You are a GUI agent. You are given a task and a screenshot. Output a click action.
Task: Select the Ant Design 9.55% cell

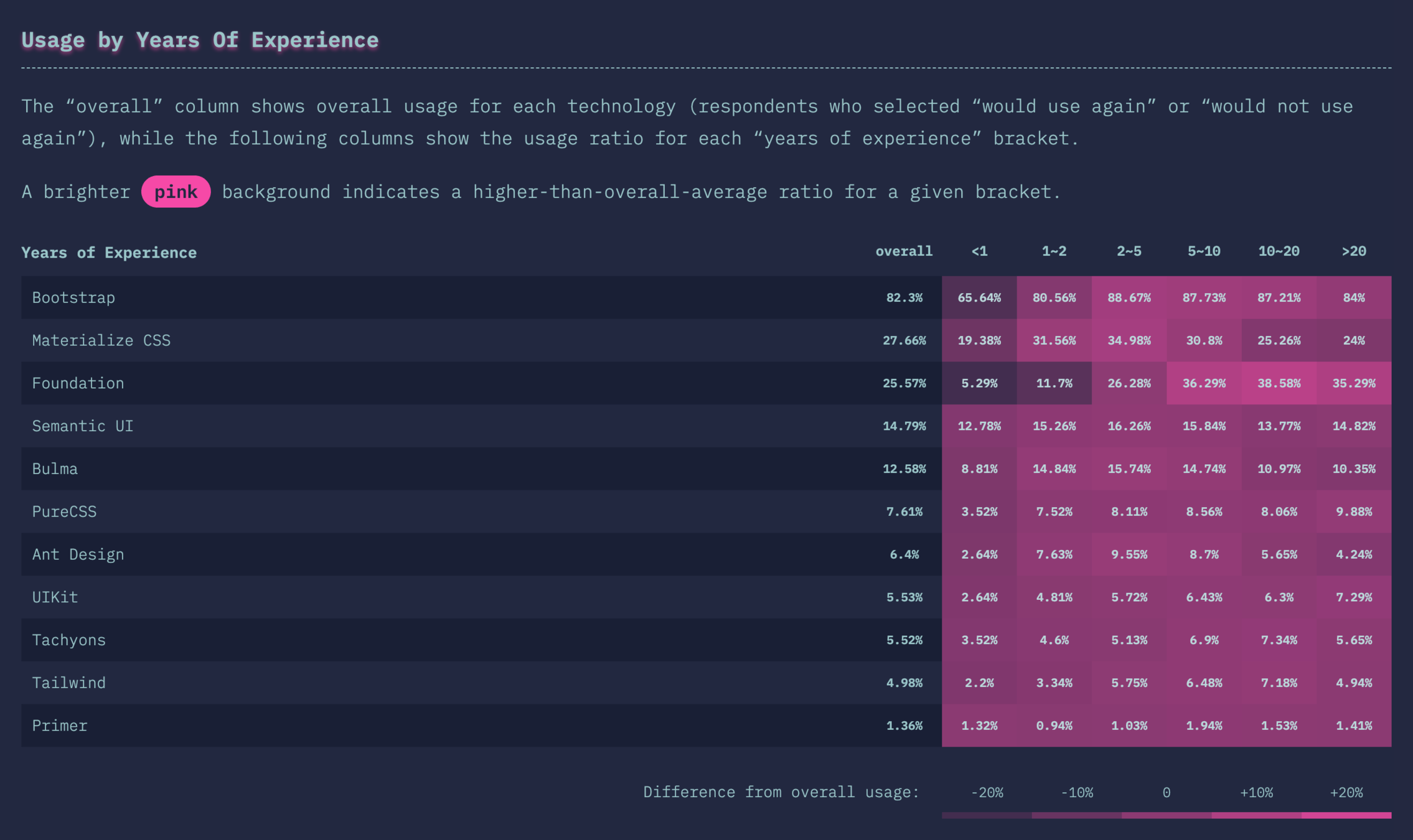[1129, 554]
